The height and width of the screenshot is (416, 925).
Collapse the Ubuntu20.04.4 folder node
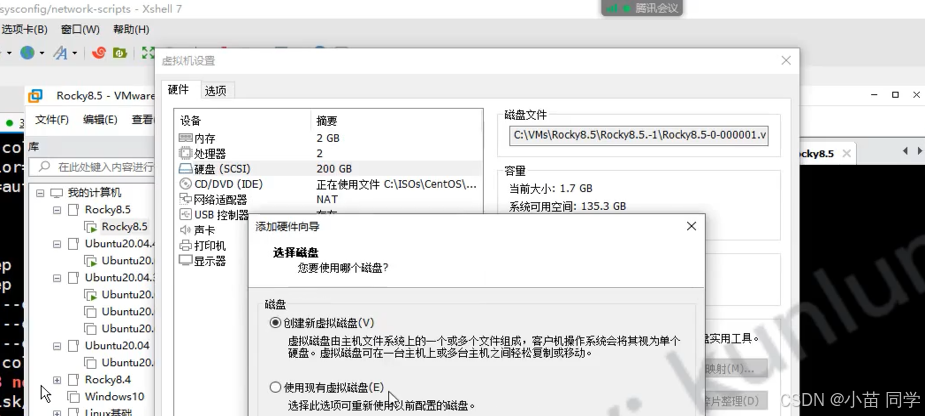pos(57,244)
